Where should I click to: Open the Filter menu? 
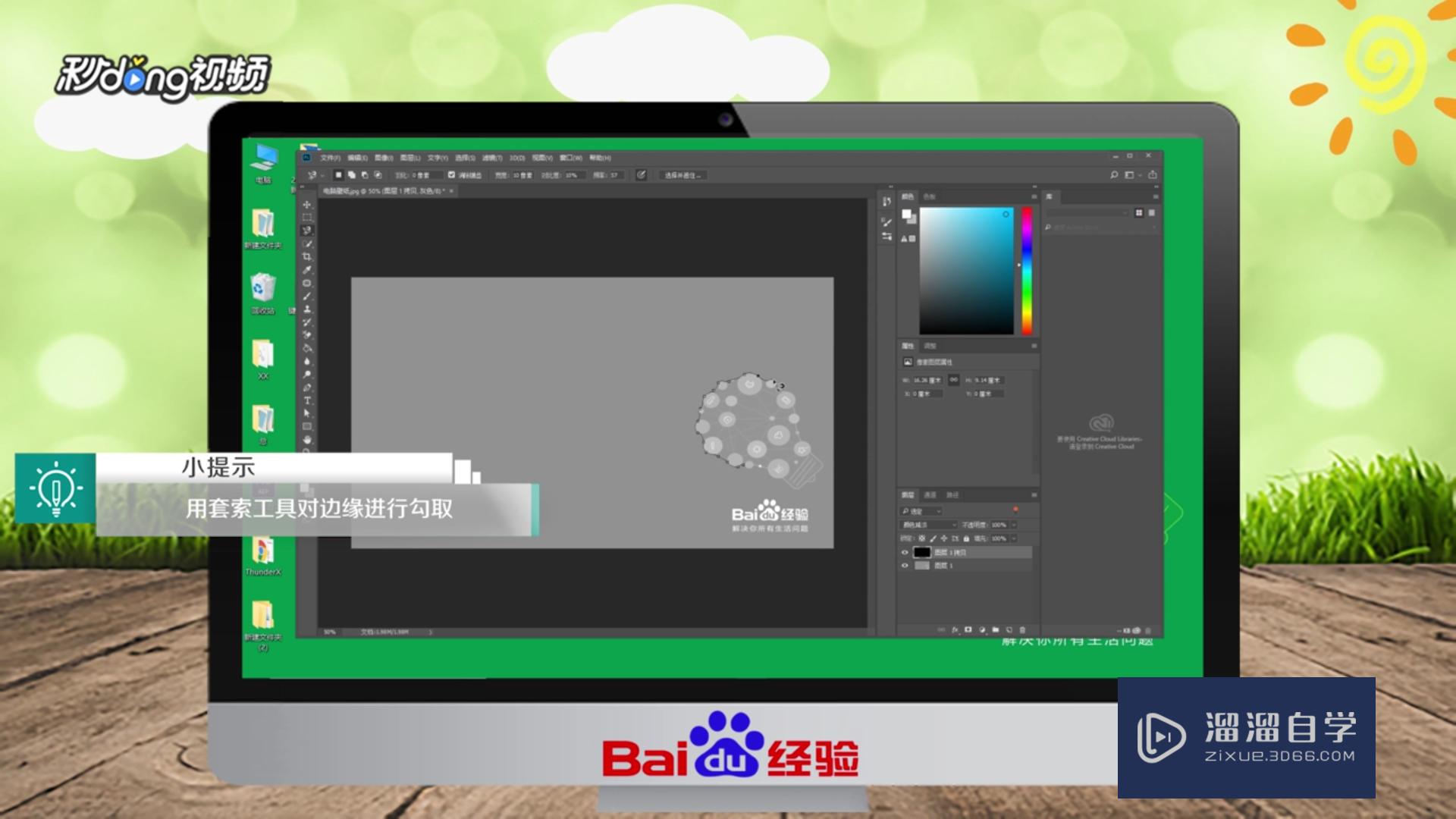tap(492, 158)
